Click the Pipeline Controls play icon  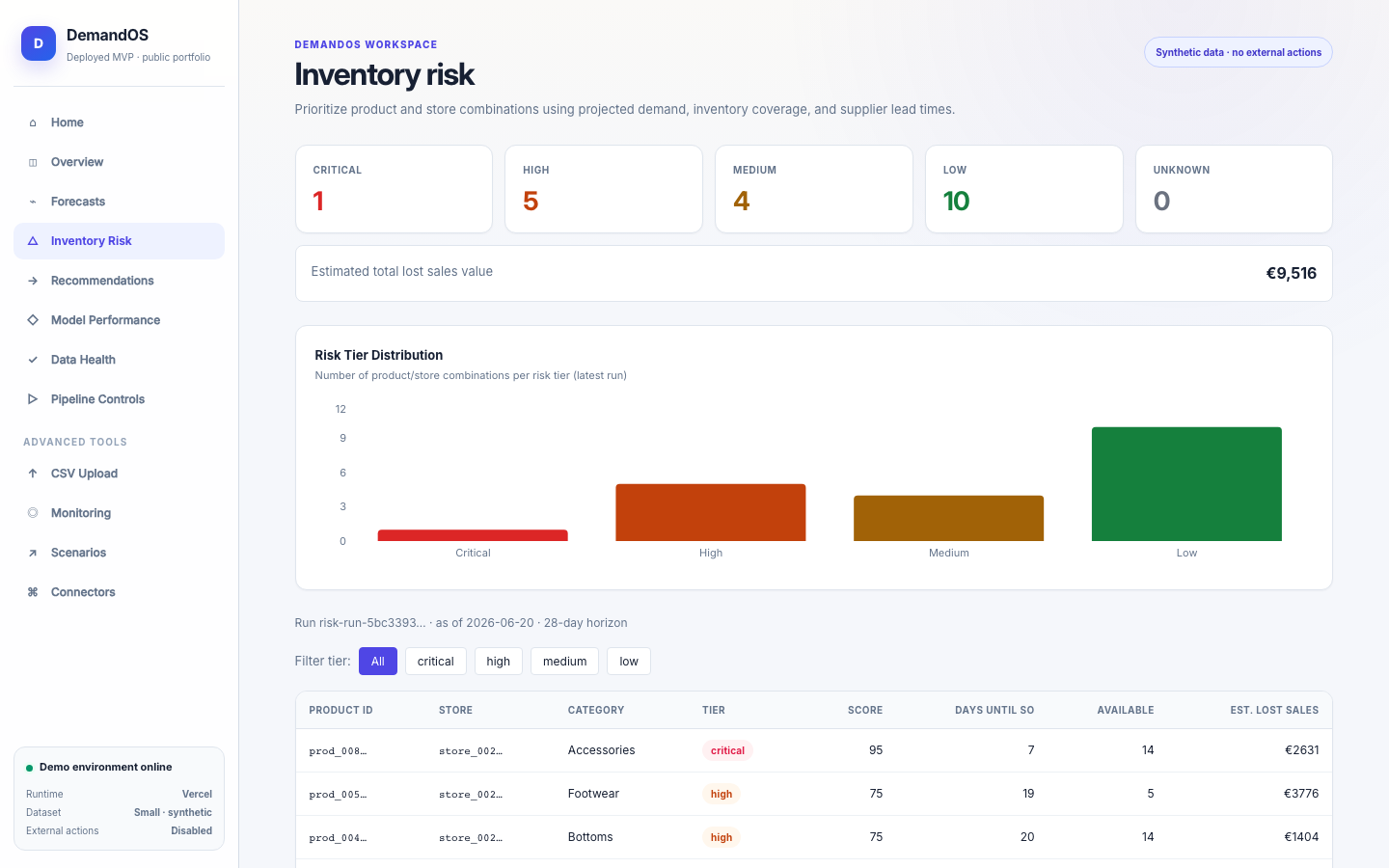tap(33, 399)
